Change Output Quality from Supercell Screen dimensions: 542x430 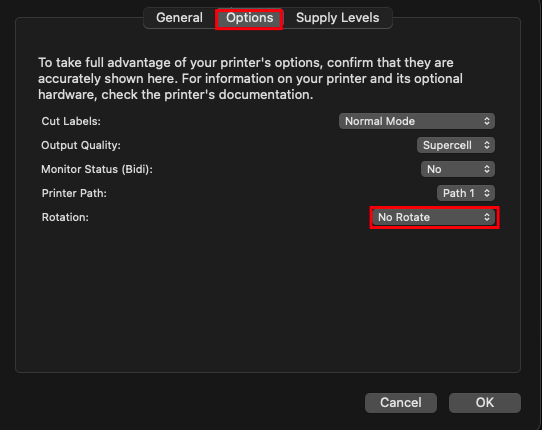click(456, 145)
